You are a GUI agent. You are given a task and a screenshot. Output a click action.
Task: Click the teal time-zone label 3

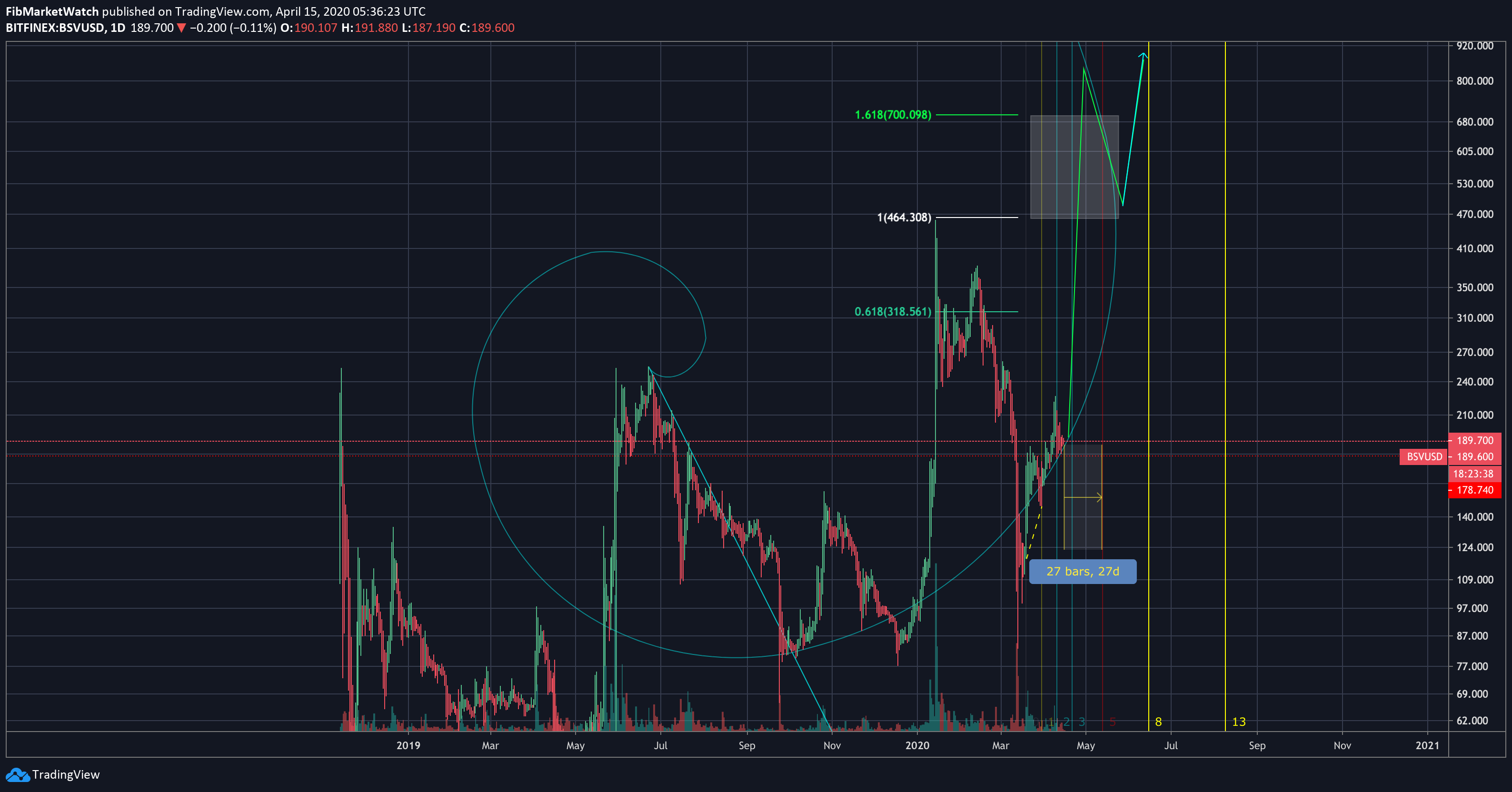click(1082, 722)
